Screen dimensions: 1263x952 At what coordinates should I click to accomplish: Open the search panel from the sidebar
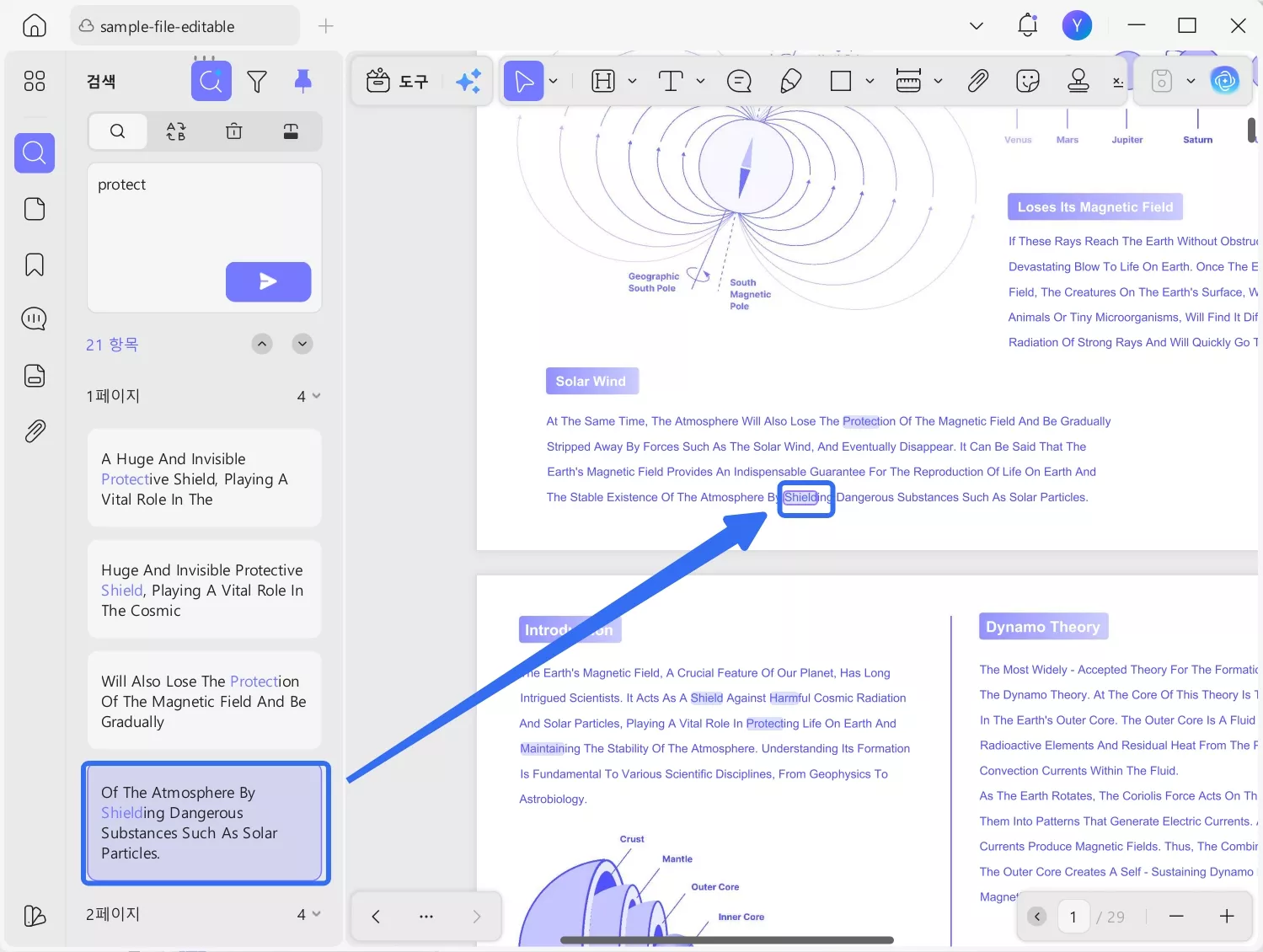coord(35,152)
